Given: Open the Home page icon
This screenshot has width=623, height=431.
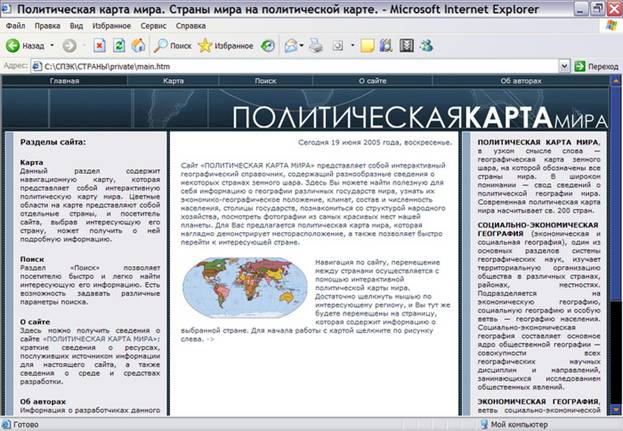Looking at the screenshot, I should [x=138, y=46].
